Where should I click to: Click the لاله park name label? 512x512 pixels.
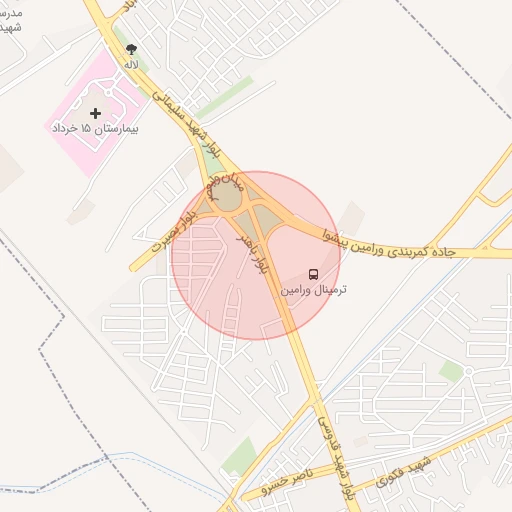131,64
